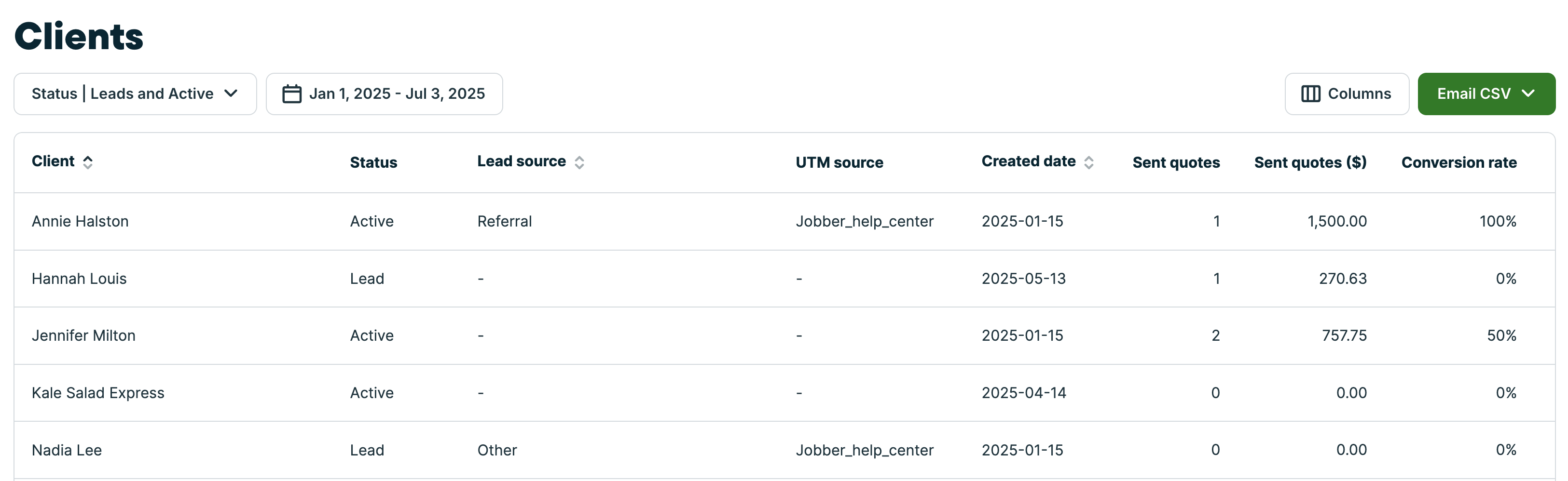
Task: Expand the Email CSV chevron
Action: coord(1528,94)
